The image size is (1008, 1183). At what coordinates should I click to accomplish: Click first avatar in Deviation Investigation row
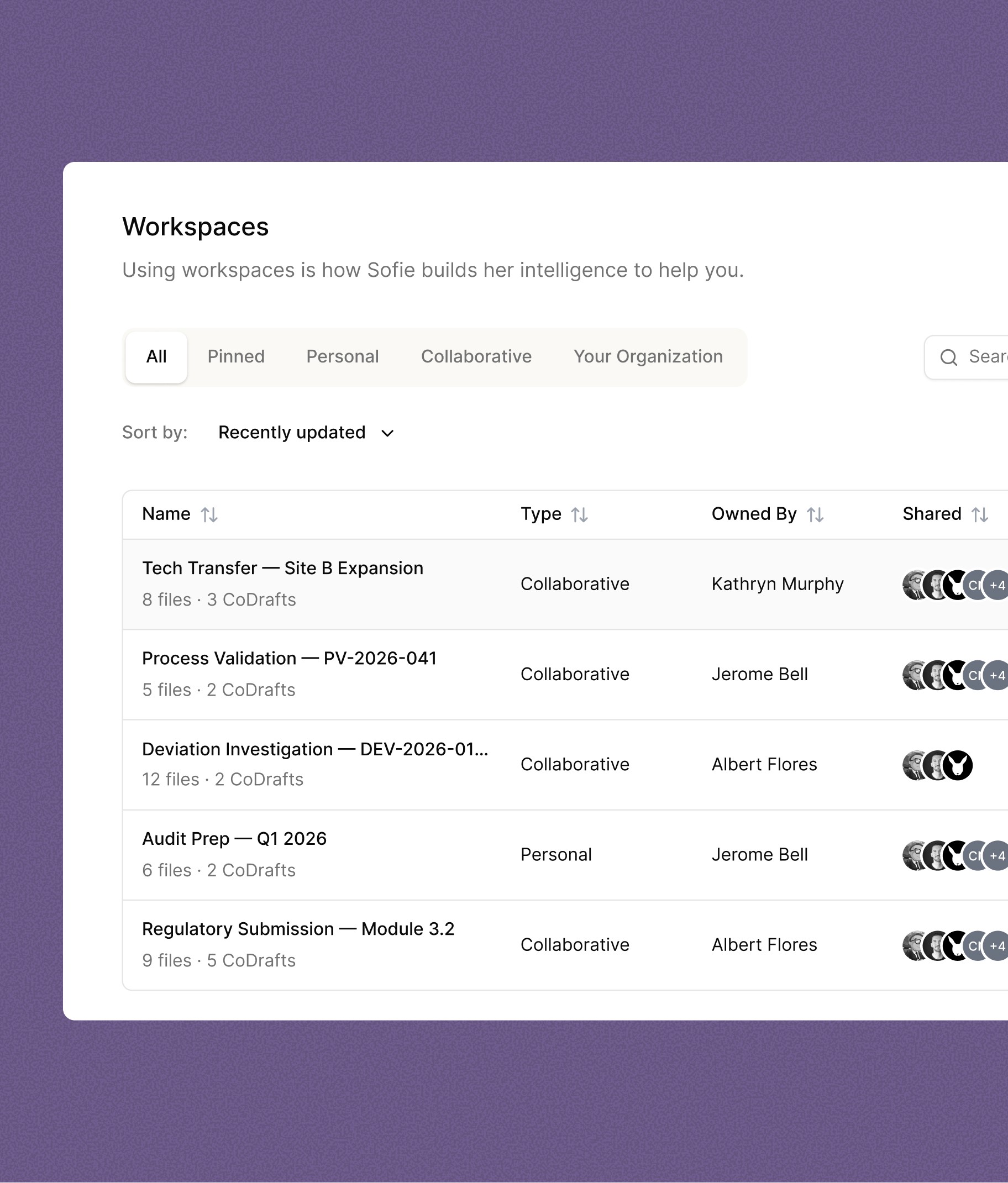[x=914, y=766]
